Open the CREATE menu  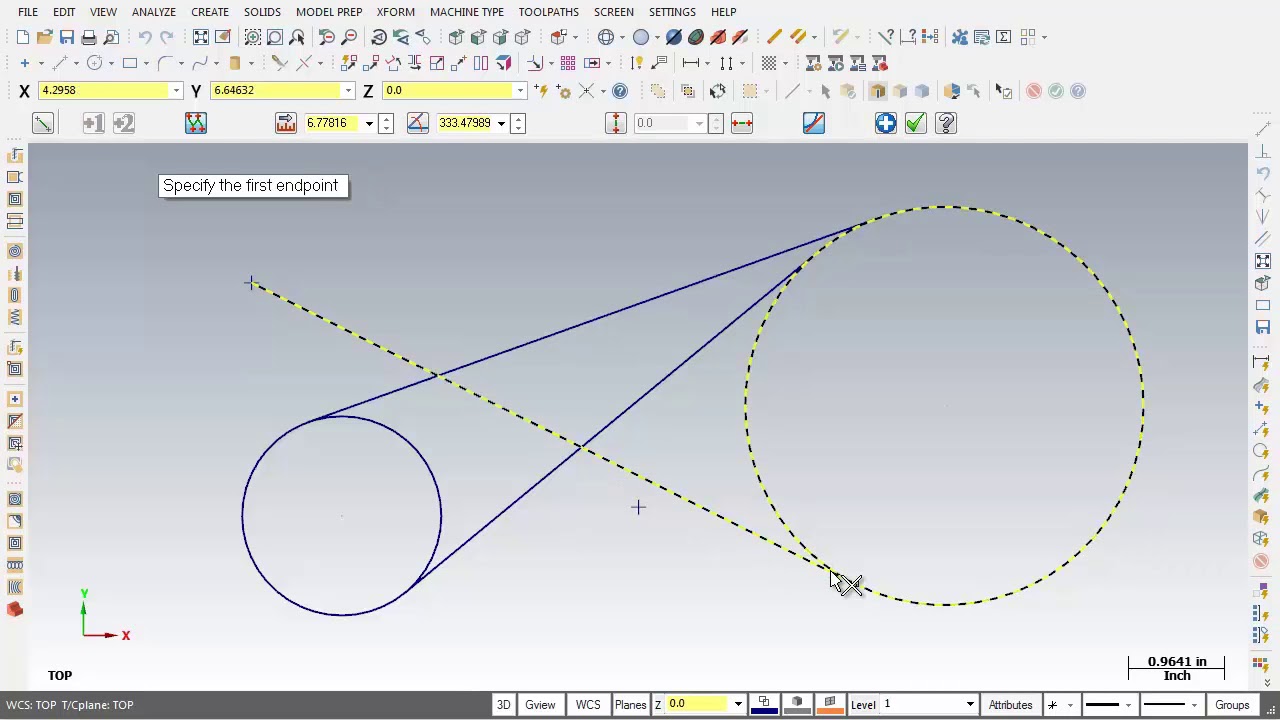tap(210, 12)
